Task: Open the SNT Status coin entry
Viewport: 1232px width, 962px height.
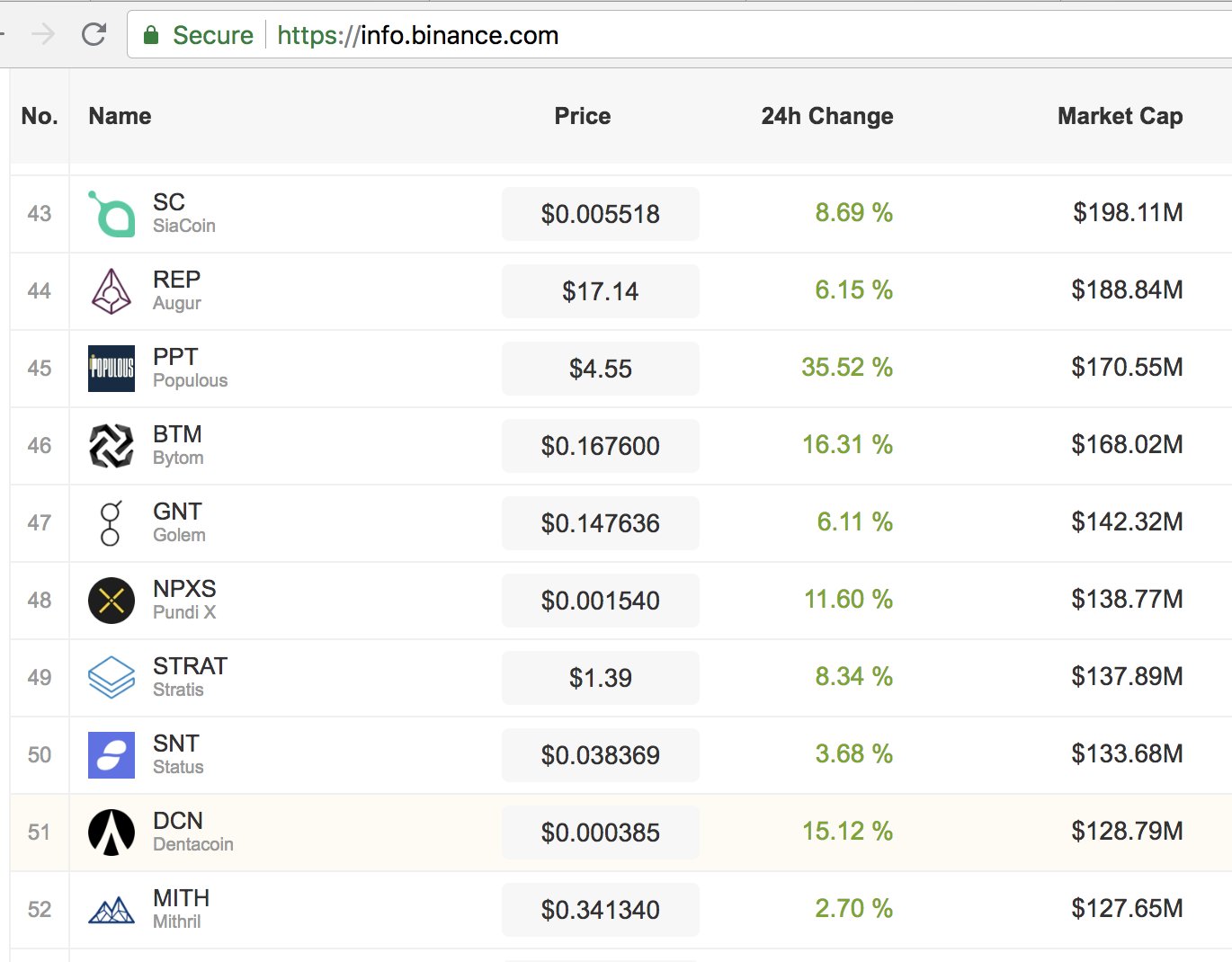Action: (x=174, y=754)
